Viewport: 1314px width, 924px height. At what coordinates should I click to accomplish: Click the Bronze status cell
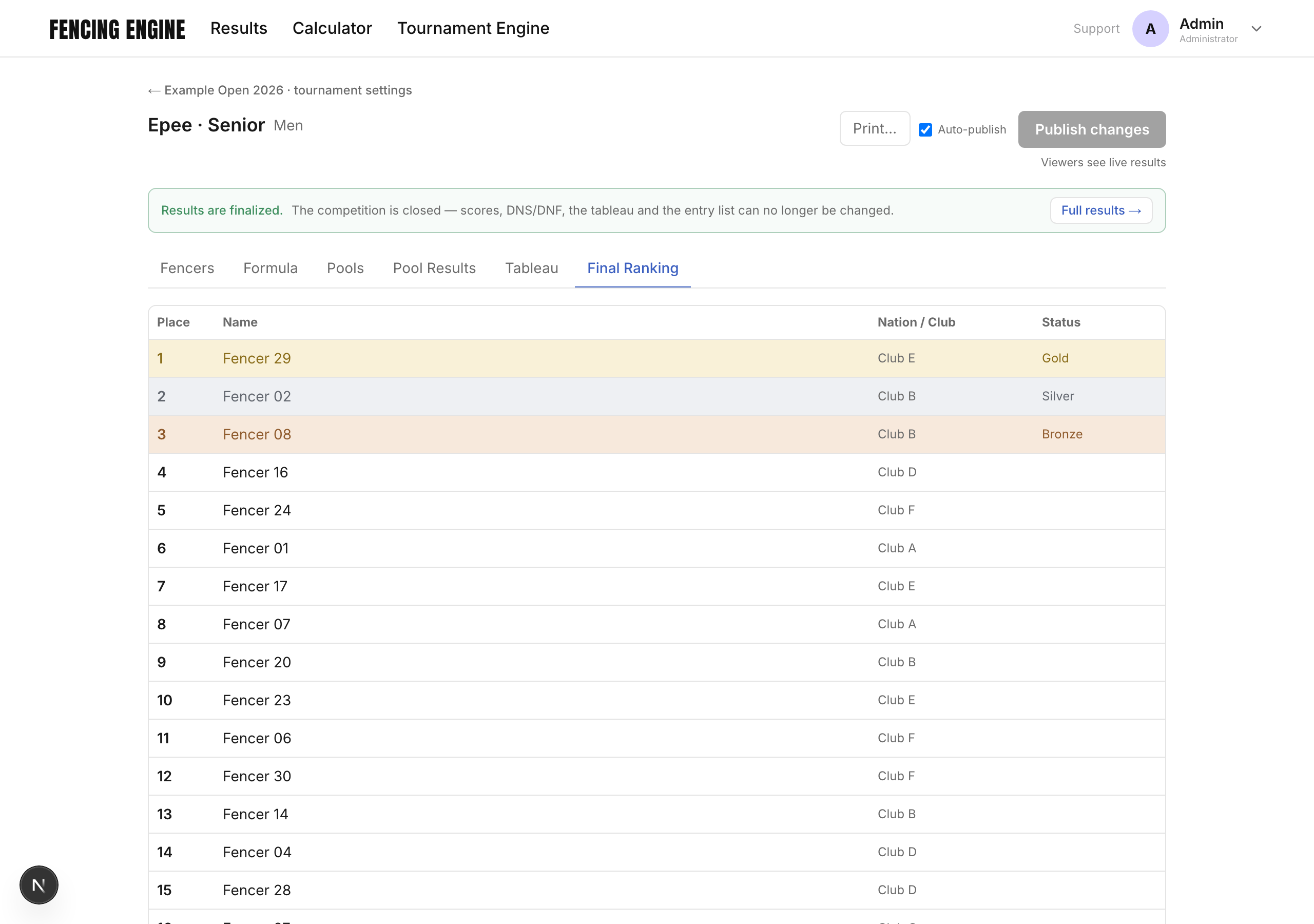click(1062, 434)
